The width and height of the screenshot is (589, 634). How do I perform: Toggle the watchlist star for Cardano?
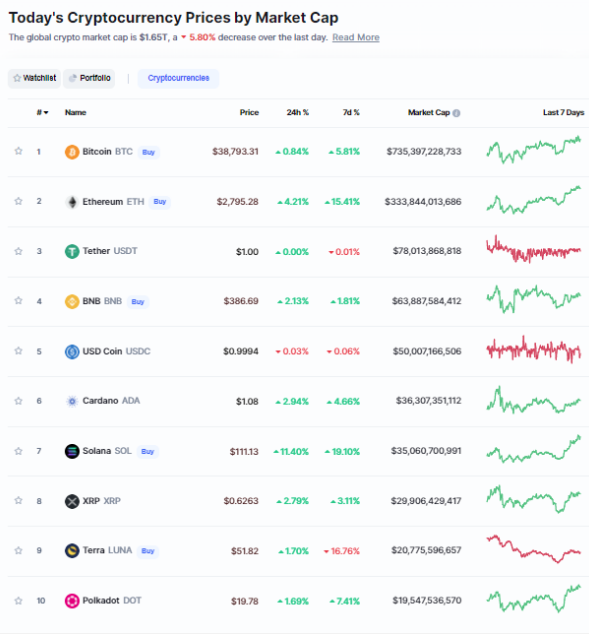(18, 401)
